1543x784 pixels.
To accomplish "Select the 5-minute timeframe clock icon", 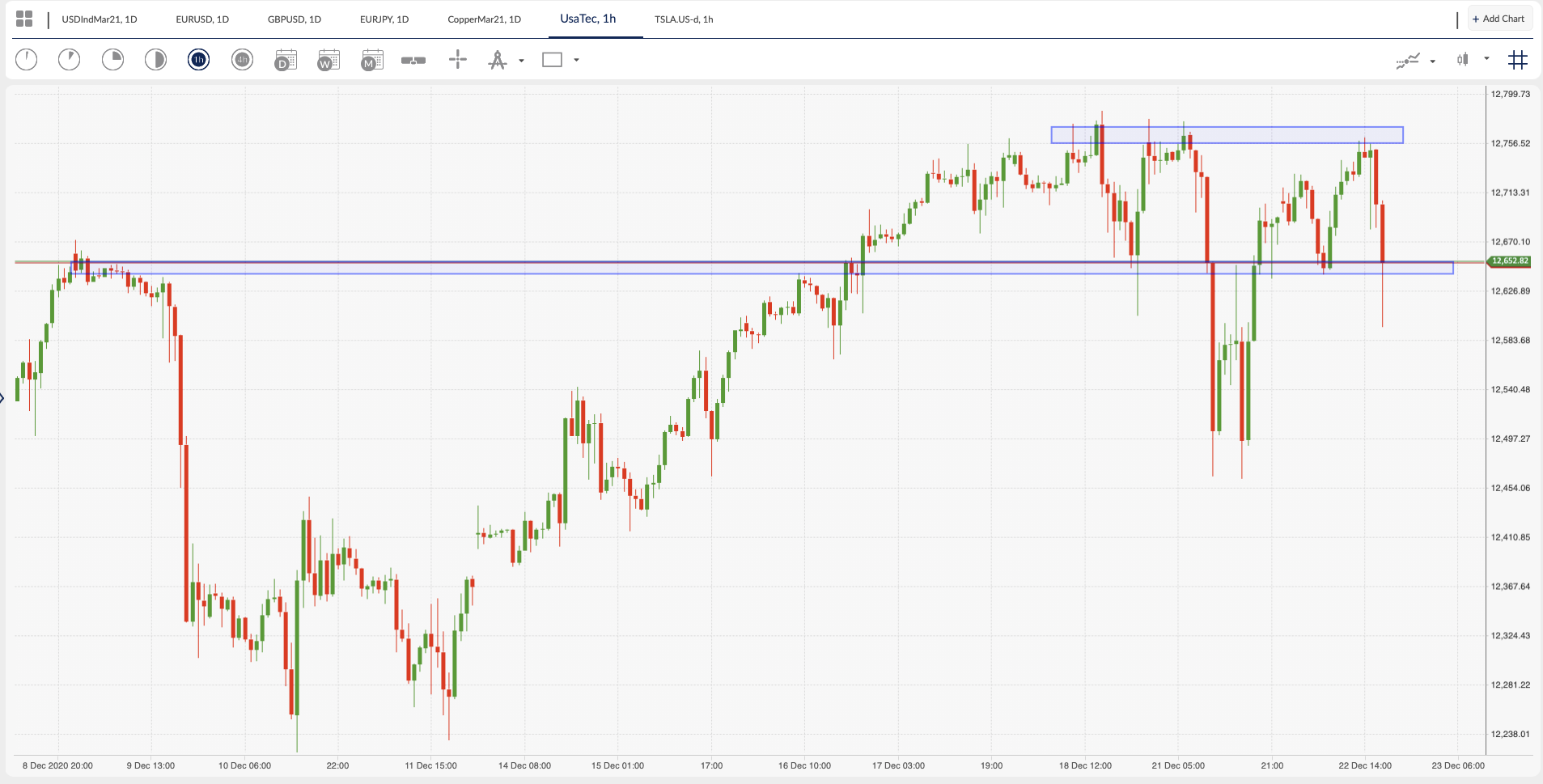I will pyautogui.click(x=70, y=59).
